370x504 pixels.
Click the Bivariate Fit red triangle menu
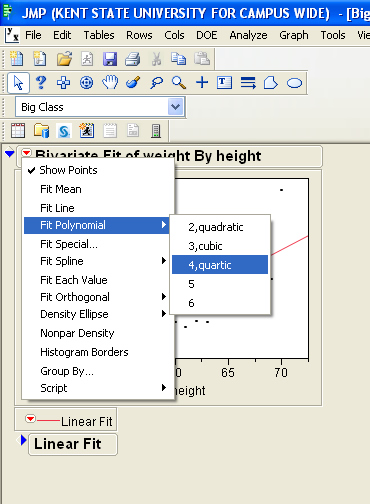coord(26,153)
